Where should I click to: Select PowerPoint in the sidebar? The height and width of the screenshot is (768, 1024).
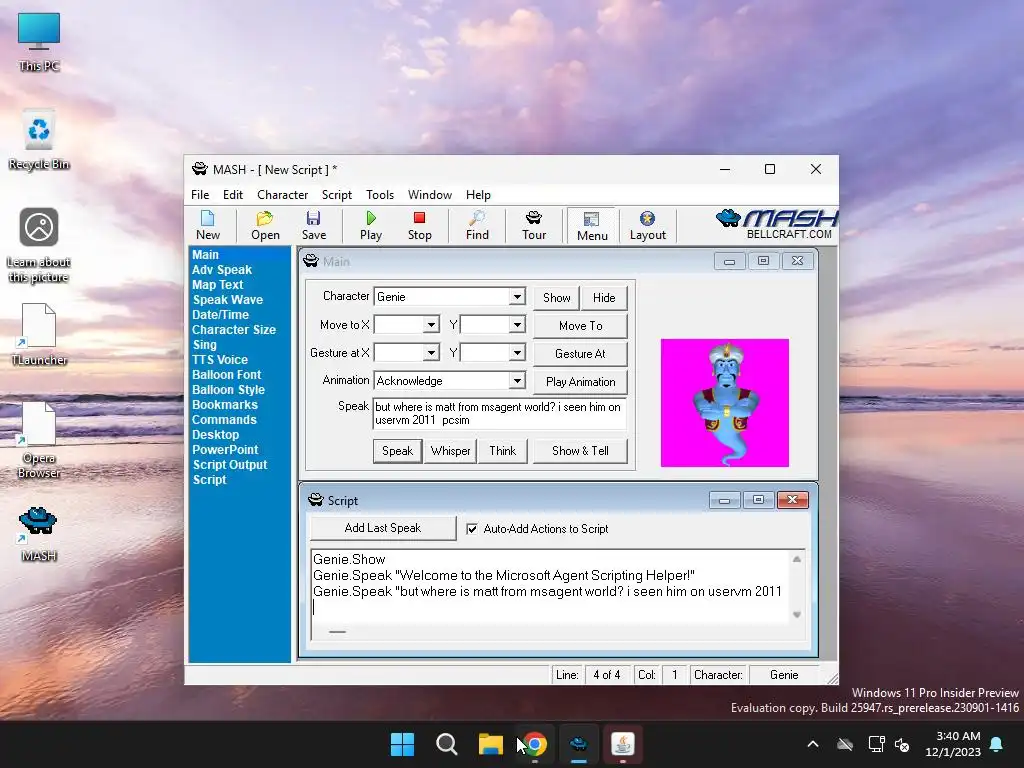225,450
